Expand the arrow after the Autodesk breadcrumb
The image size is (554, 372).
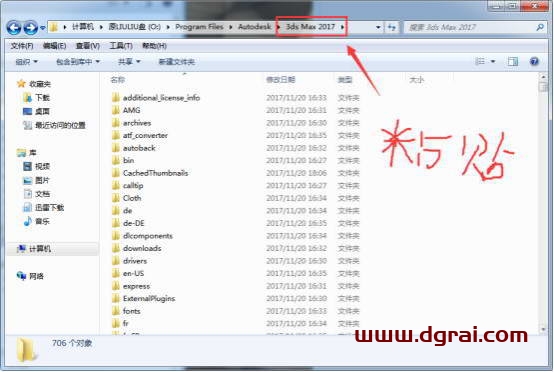(x=278, y=27)
